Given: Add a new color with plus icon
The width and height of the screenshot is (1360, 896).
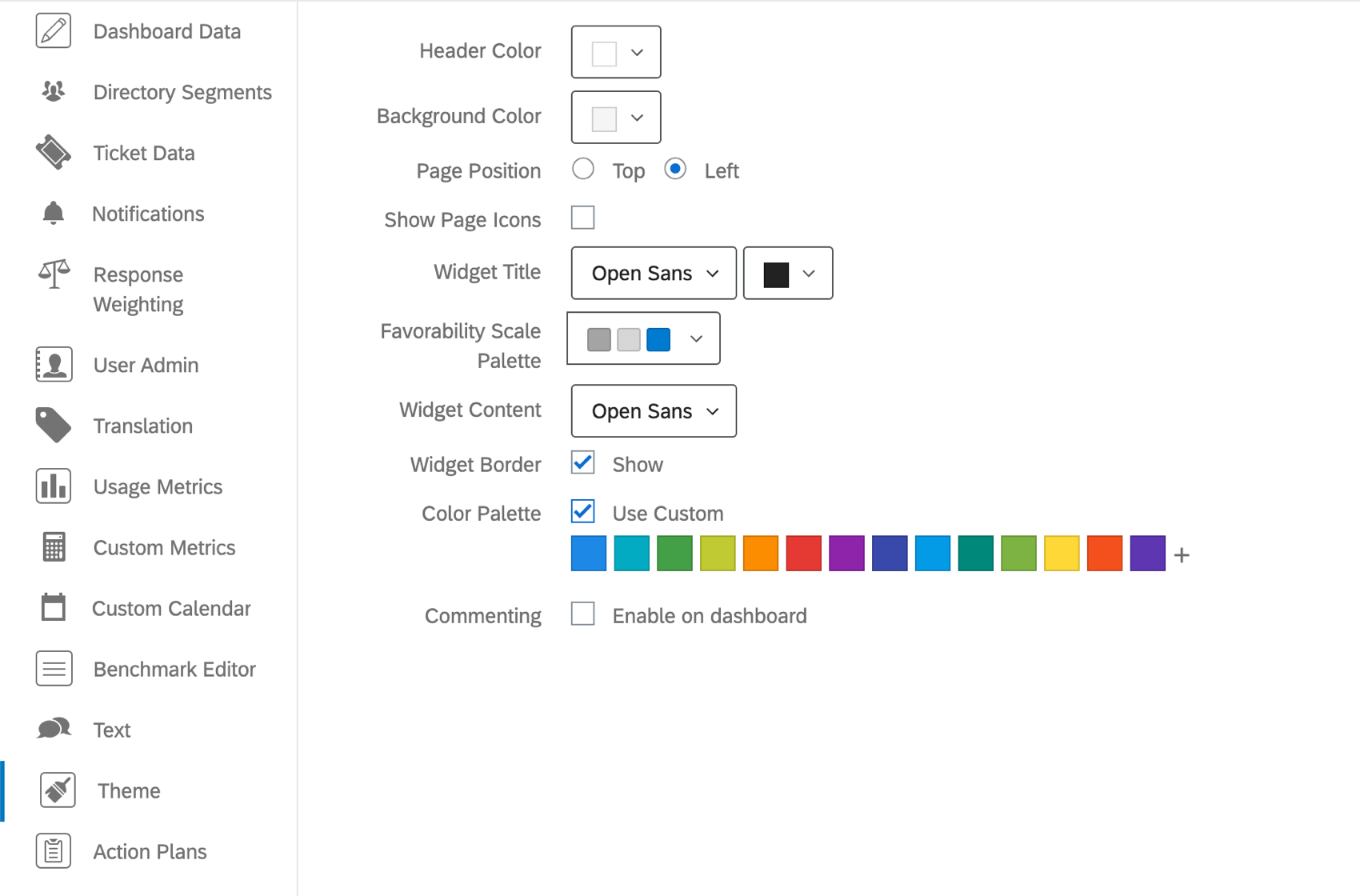Looking at the screenshot, I should 1182,554.
